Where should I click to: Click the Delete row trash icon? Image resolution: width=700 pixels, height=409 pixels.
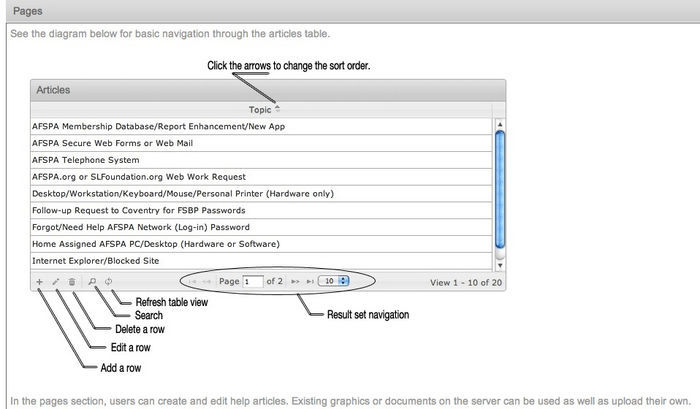72,282
